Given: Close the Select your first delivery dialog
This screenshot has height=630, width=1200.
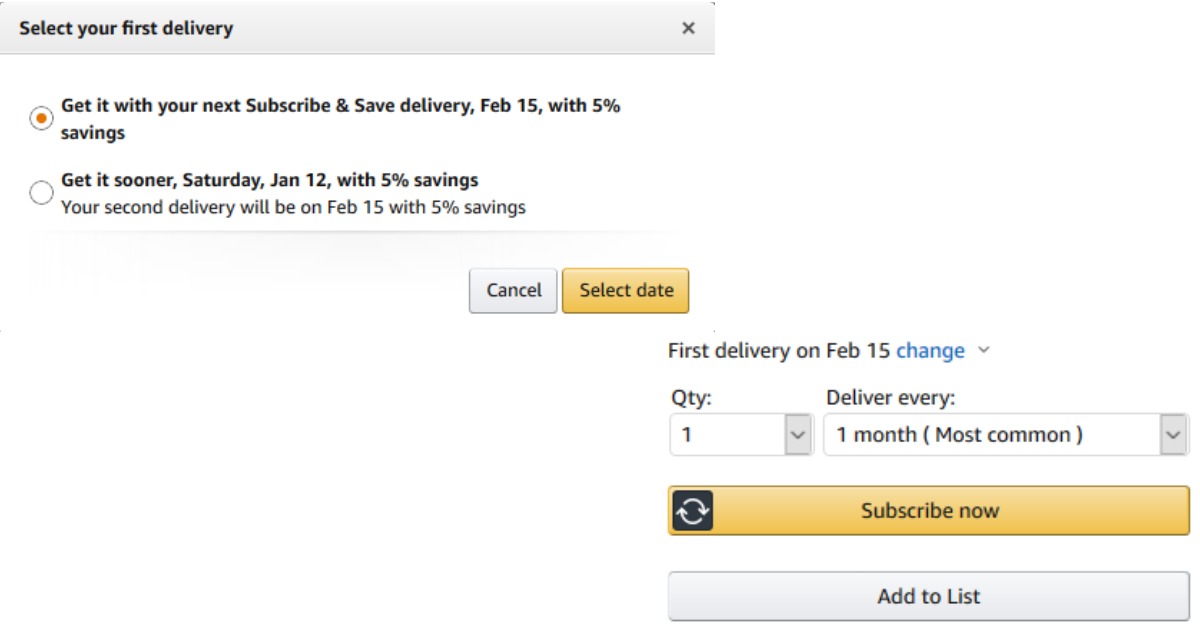Looking at the screenshot, I should coord(688,29).
